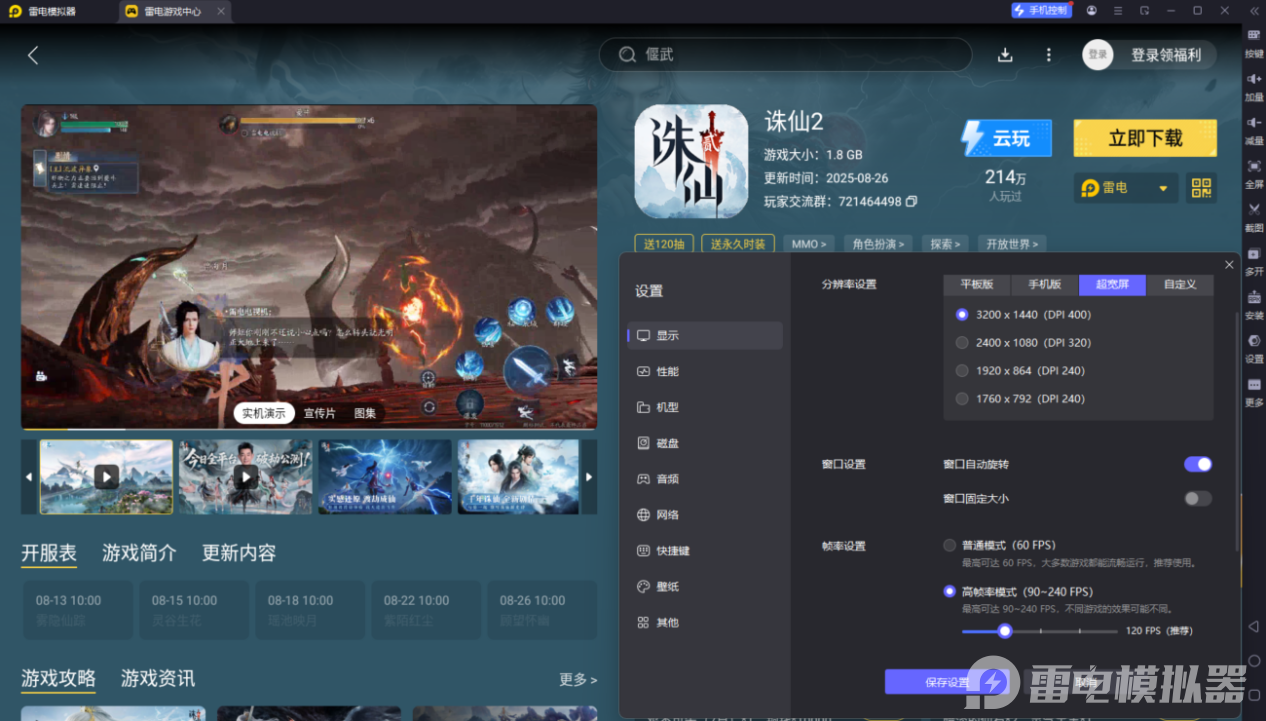
Task: Select resolution 3200 x 1440 (DPI 400)
Action: point(1024,315)
